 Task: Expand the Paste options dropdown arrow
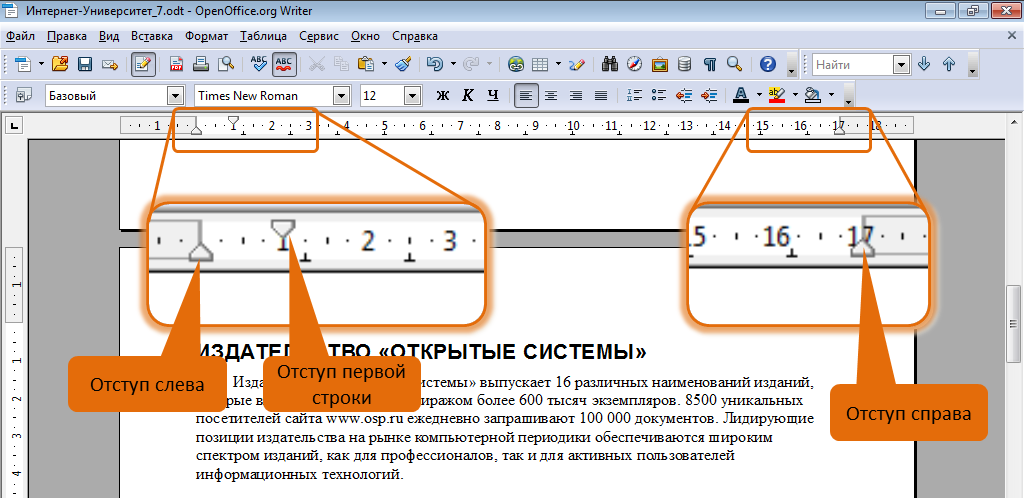pyautogui.click(x=384, y=64)
